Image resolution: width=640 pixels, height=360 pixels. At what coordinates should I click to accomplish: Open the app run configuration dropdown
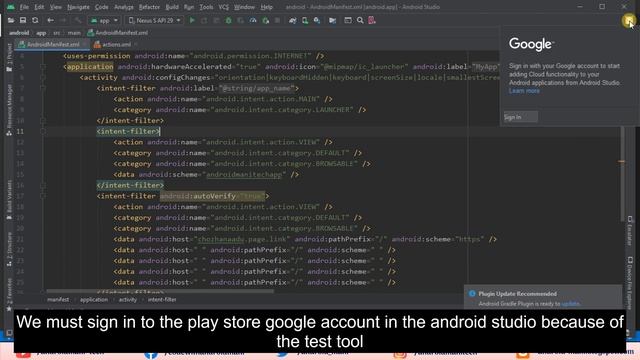pos(104,20)
